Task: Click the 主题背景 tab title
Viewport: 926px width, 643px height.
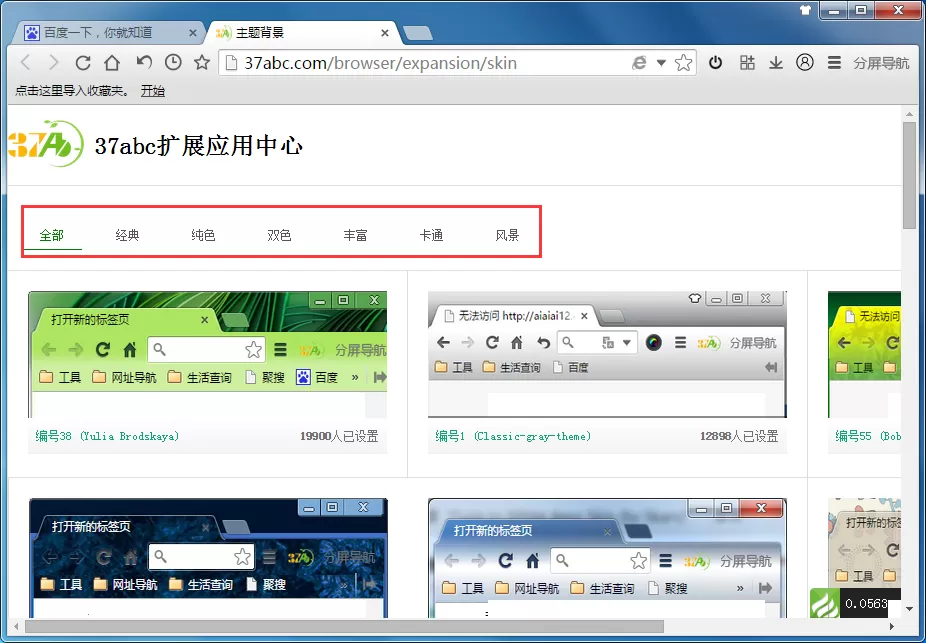Action: click(x=260, y=33)
